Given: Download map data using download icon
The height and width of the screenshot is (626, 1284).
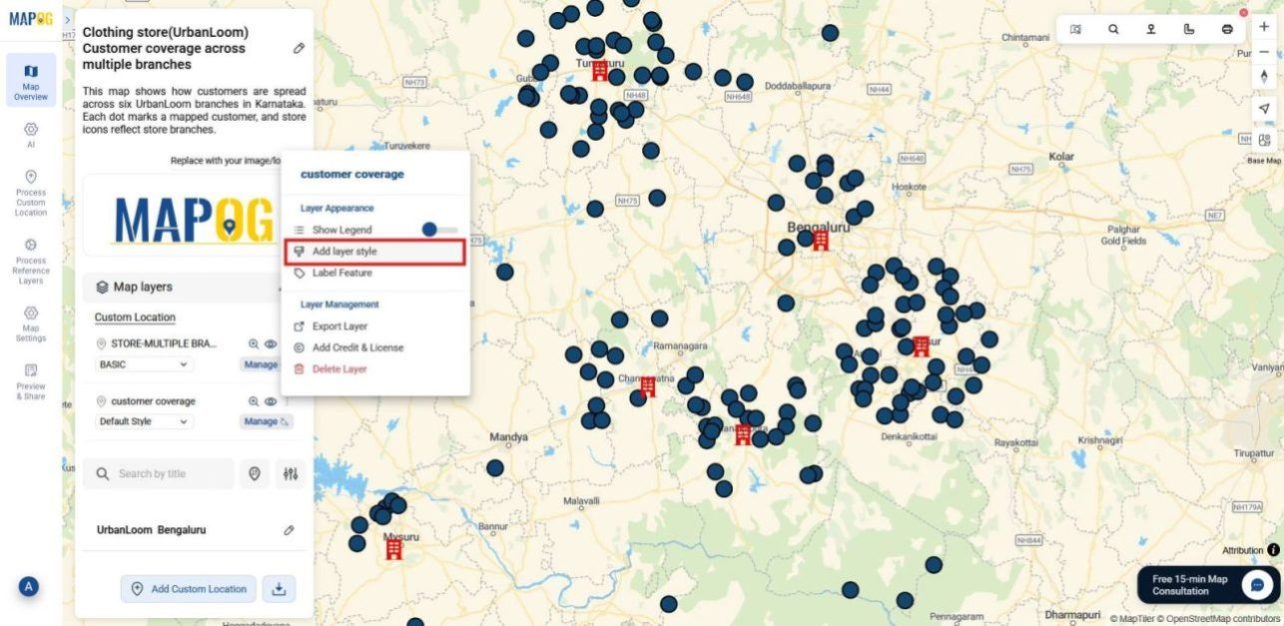Looking at the screenshot, I should [x=279, y=589].
